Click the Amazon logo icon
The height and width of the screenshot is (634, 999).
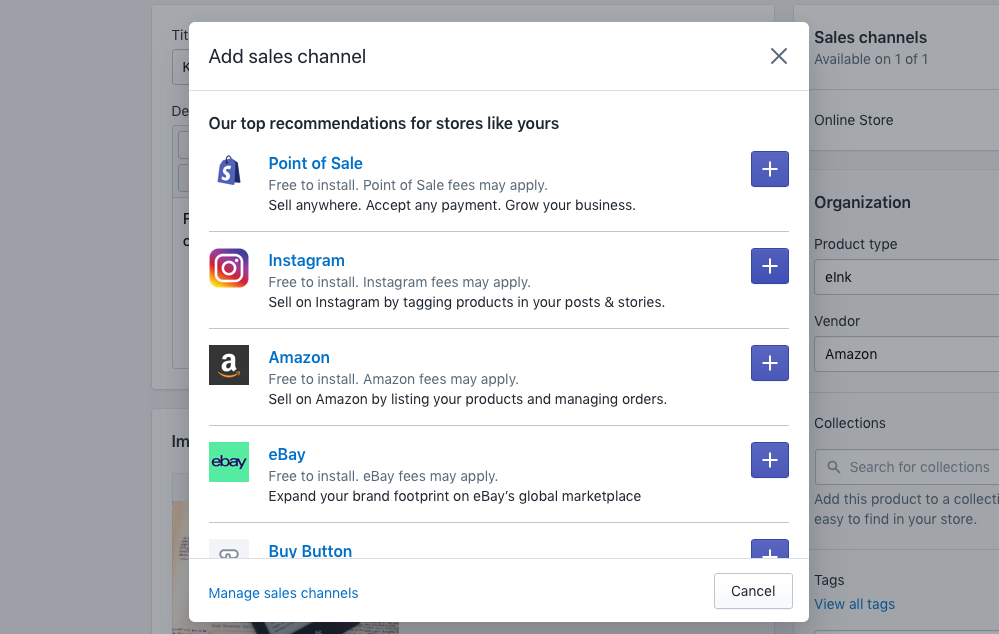(x=229, y=365)
